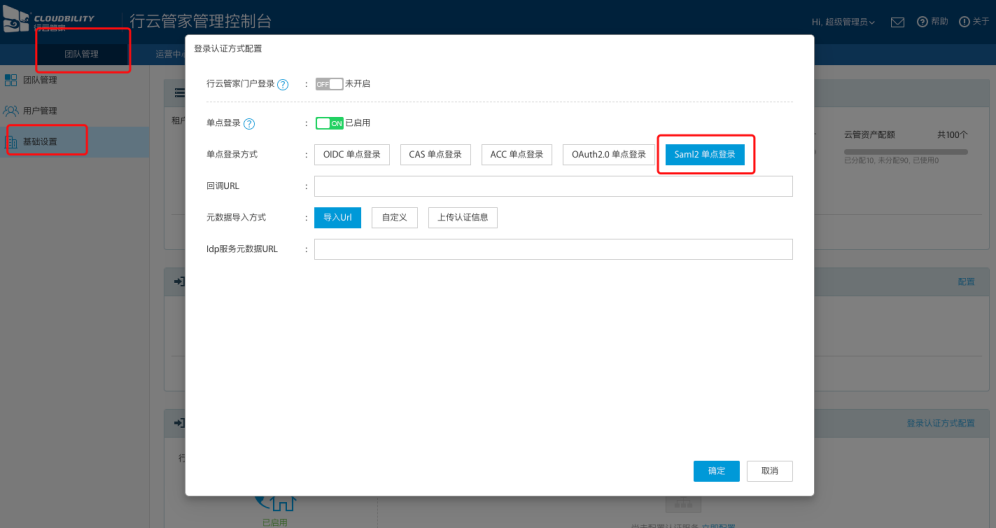Click the 团队管理 sidebar grid icon
This screenshot has height=528, width=996.
[x=11, y=80]
